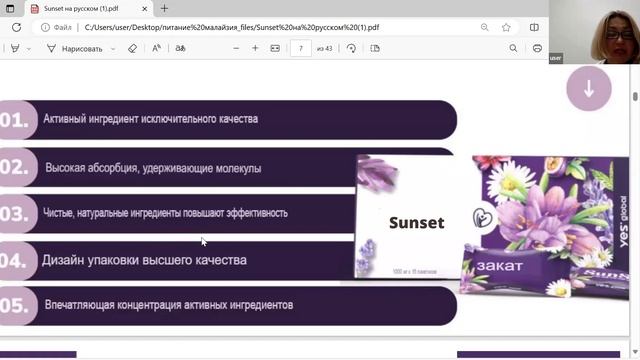This screenshot has width=640, height=360.
Task: Click the presenter webcam video thumbnail
Action: [x=594, y=32]
